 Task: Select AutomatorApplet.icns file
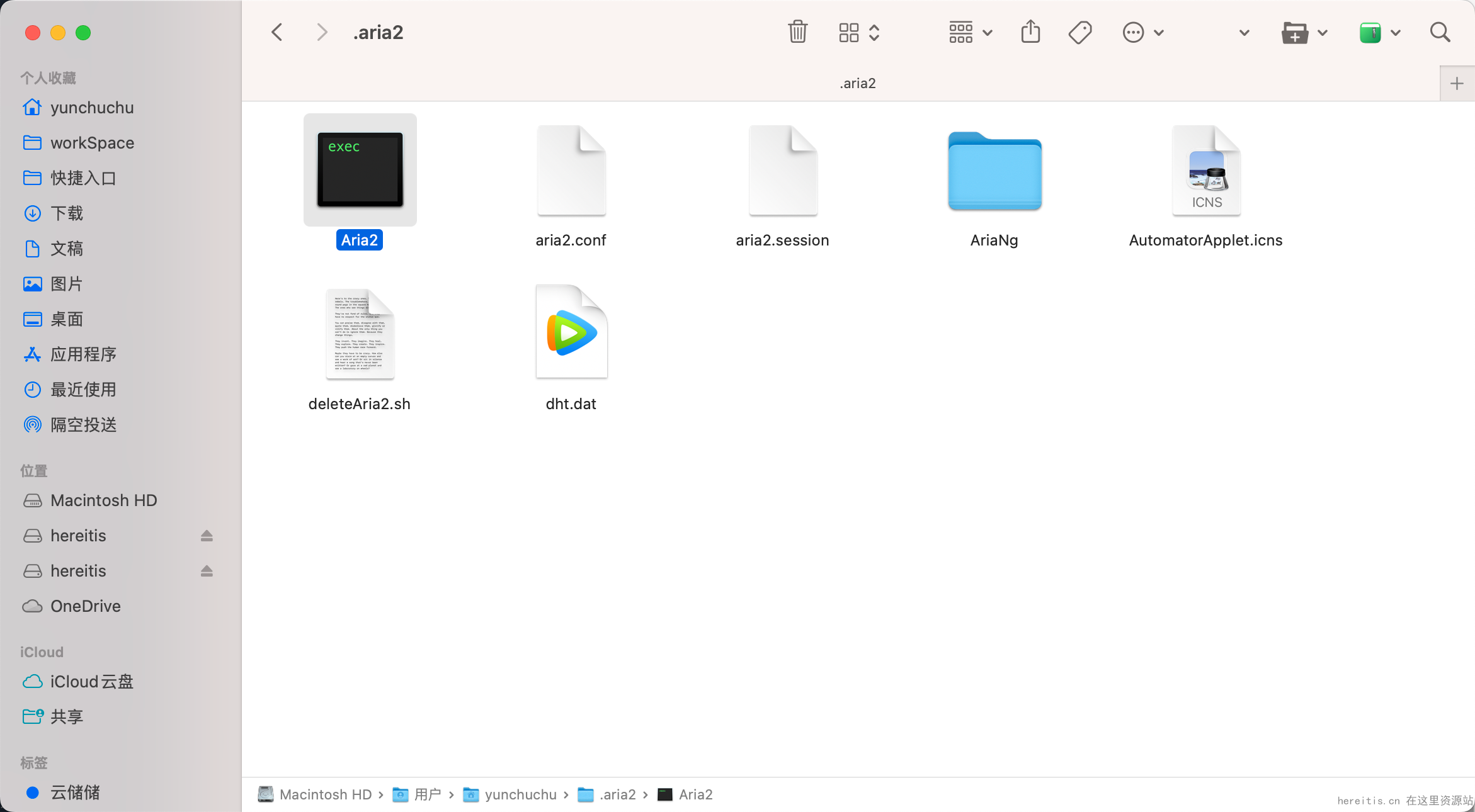tap(1205, 171)
